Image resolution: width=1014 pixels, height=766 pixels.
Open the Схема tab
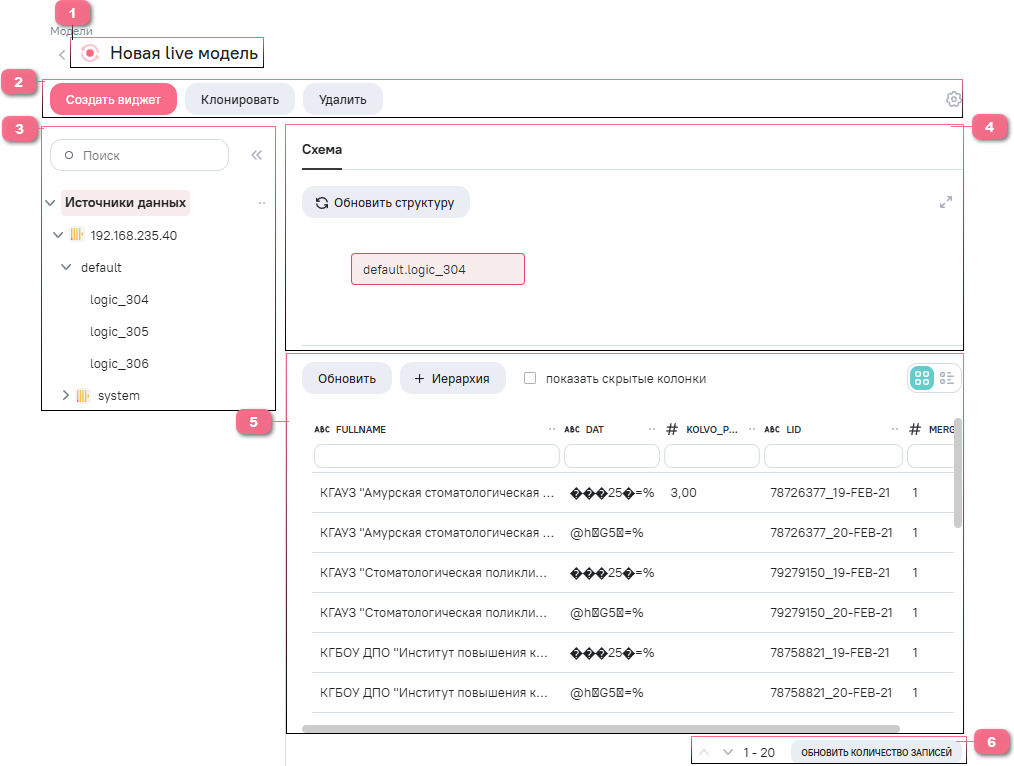click(322, 150)
